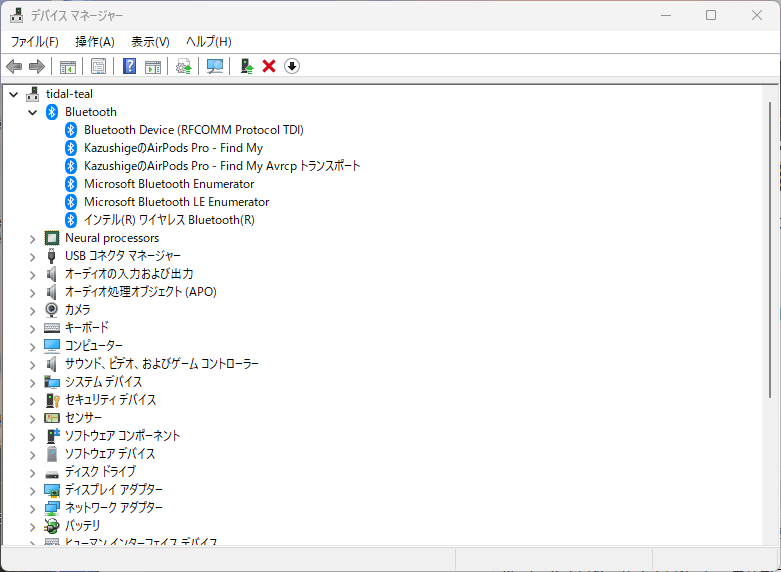The height and width of the screenshot is (572, 781).
Task: Click the webcam icon next to カメラ
Action: (52, 310)
